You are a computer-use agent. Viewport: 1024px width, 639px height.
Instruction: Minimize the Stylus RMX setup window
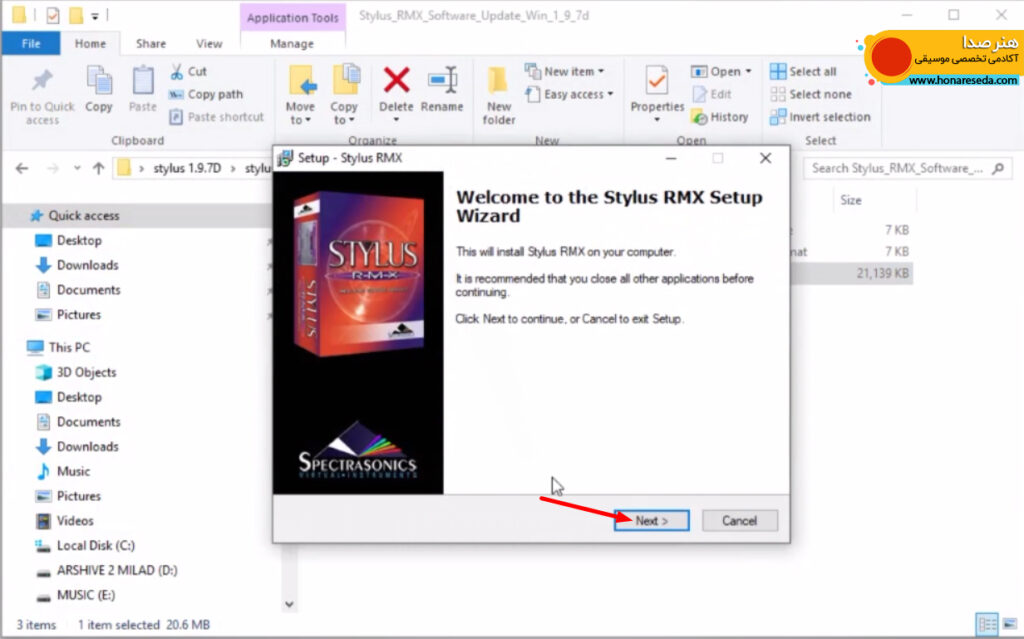[671, 158]
